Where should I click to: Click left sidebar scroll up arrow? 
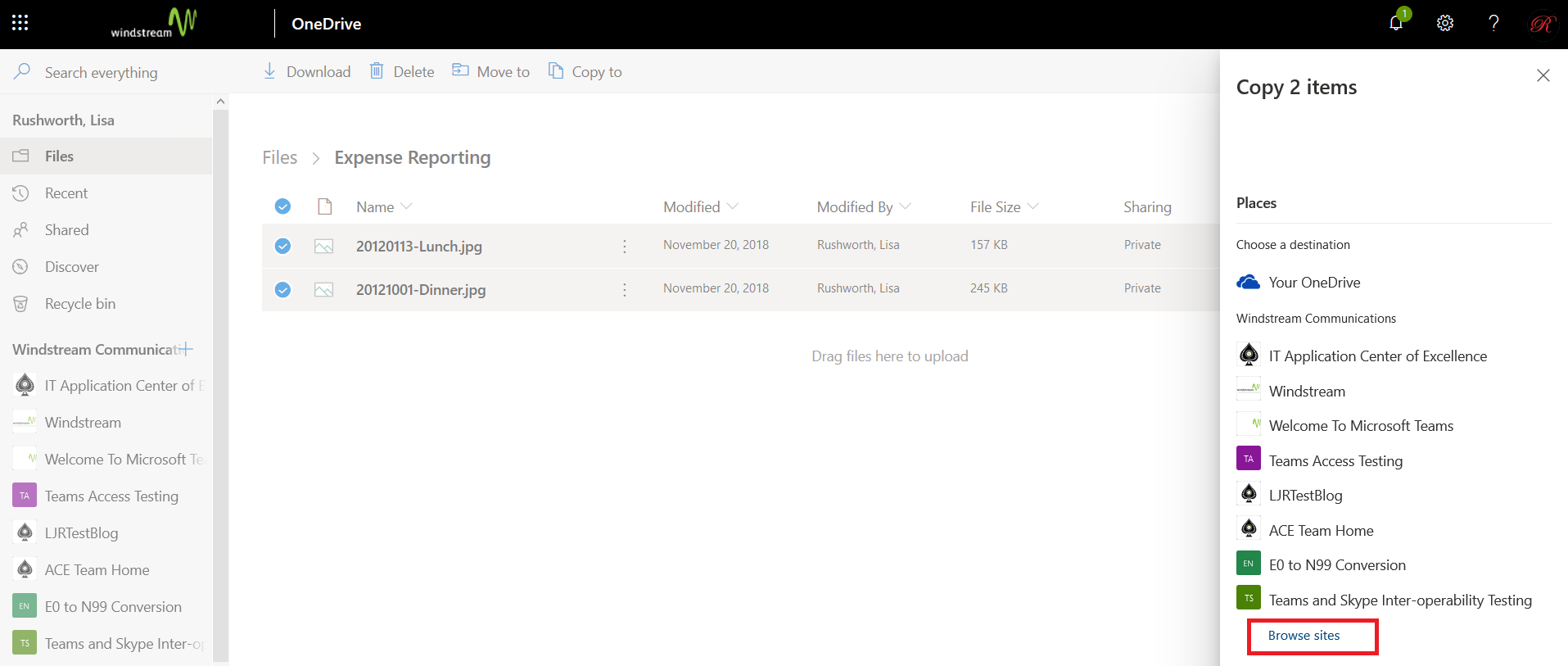(x=220, y=102)
